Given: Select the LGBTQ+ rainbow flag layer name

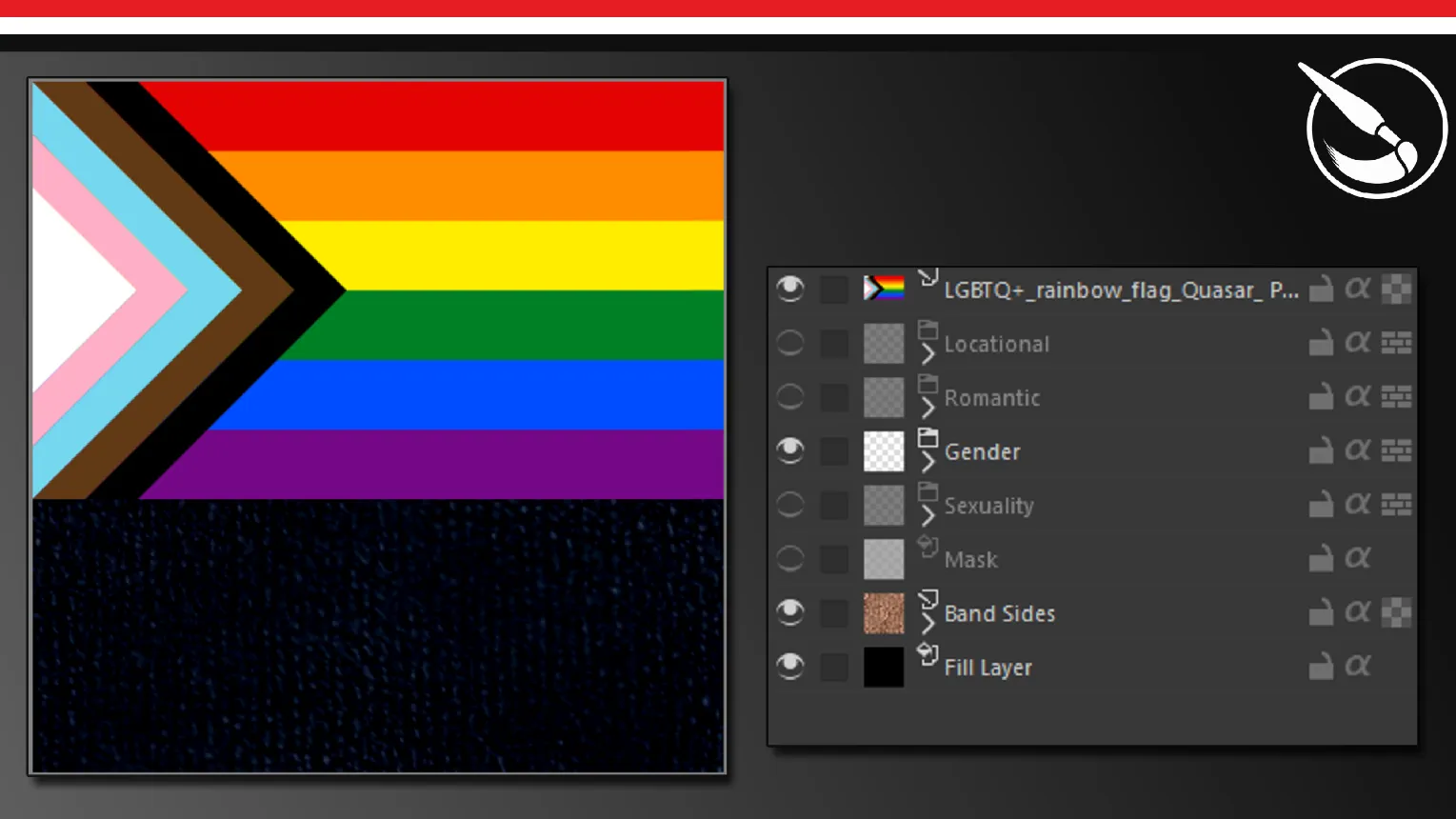Looking at the screenshot, I should coord(1120,290).
